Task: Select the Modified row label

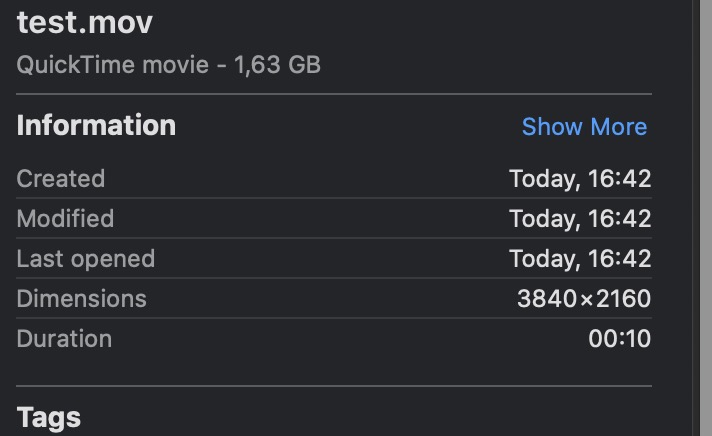Action: click(x=65, y=219)
